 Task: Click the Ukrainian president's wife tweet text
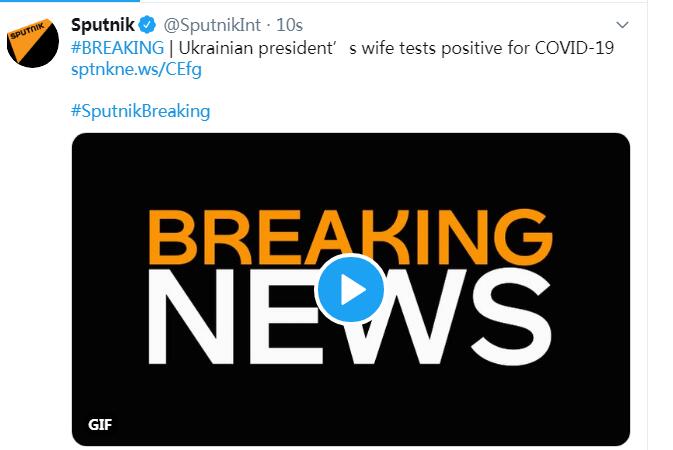click(396, 48)
